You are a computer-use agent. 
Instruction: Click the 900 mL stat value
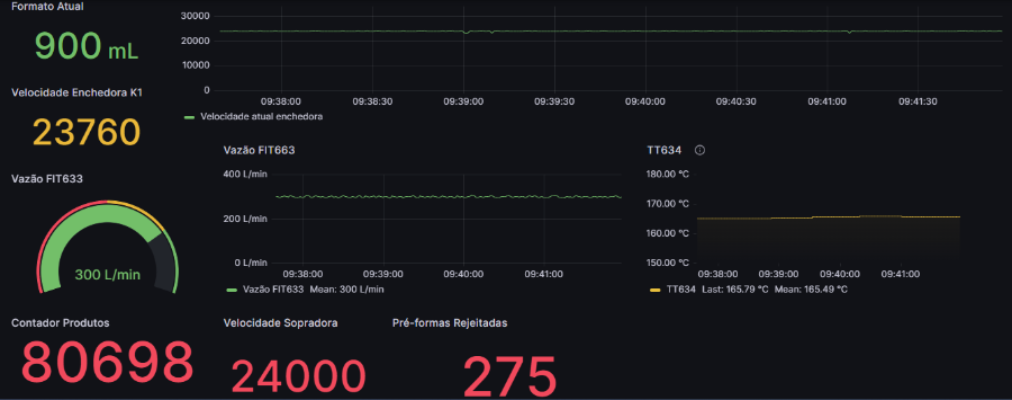(x=86, y=46)
